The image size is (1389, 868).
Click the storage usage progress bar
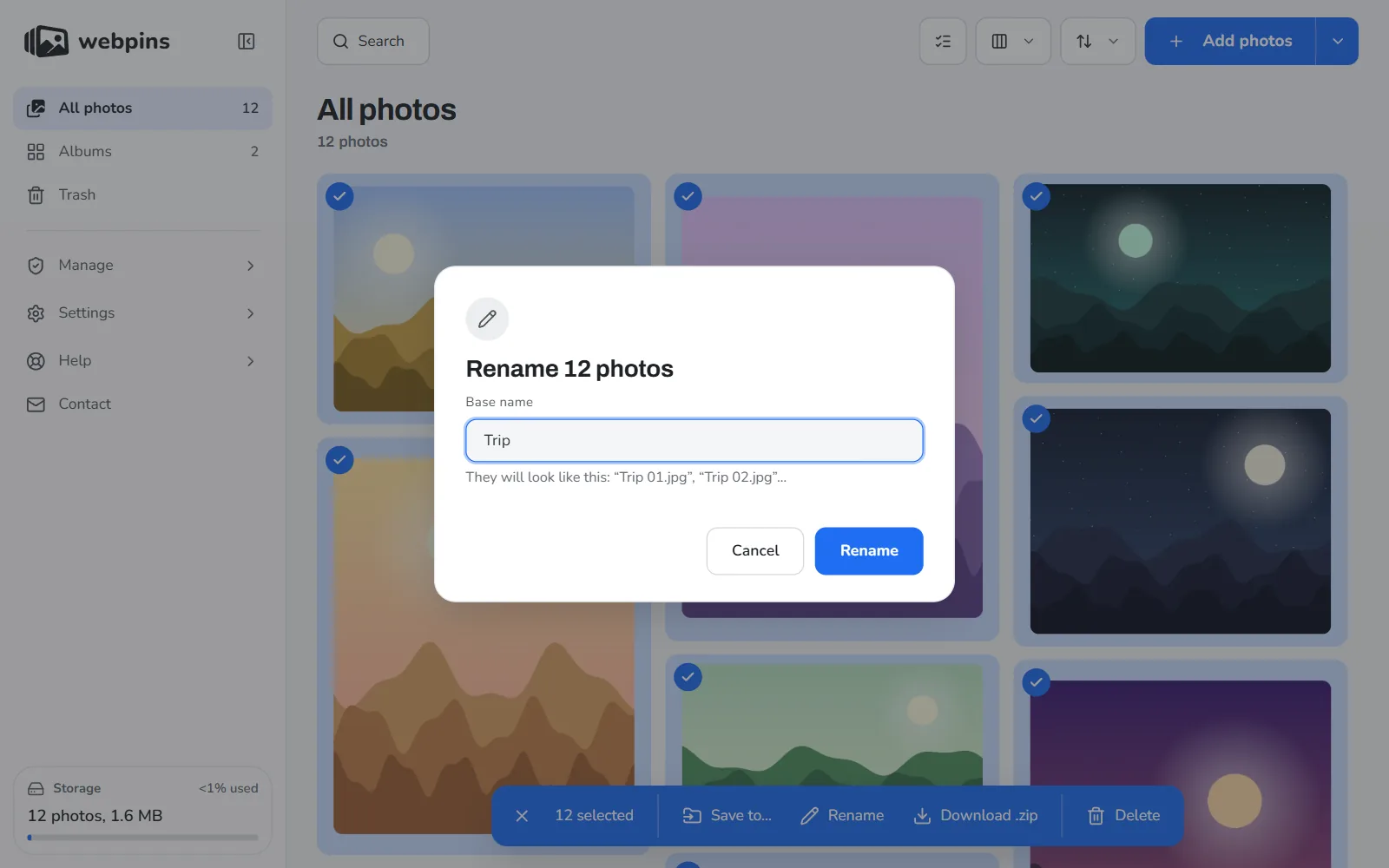pyautogui.click(x=142, y=838)
